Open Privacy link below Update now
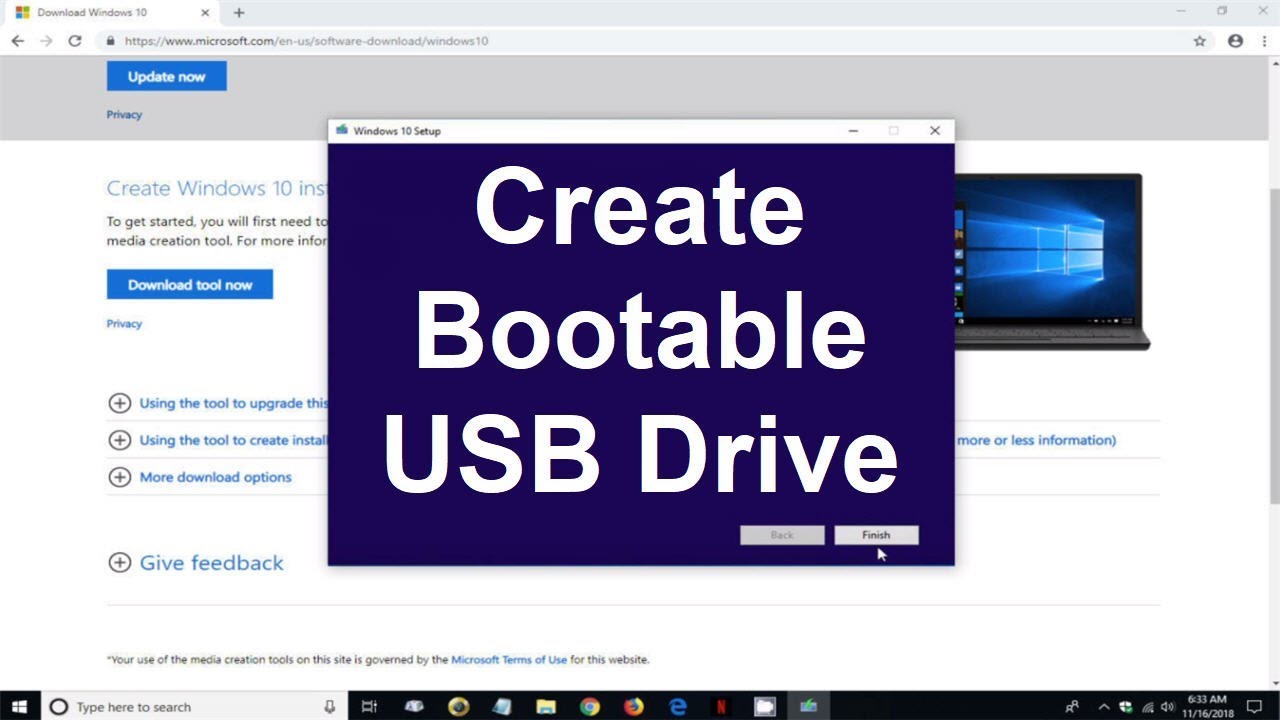The width and height of the screenshot is (1280, 720). [x=124, y=114]
